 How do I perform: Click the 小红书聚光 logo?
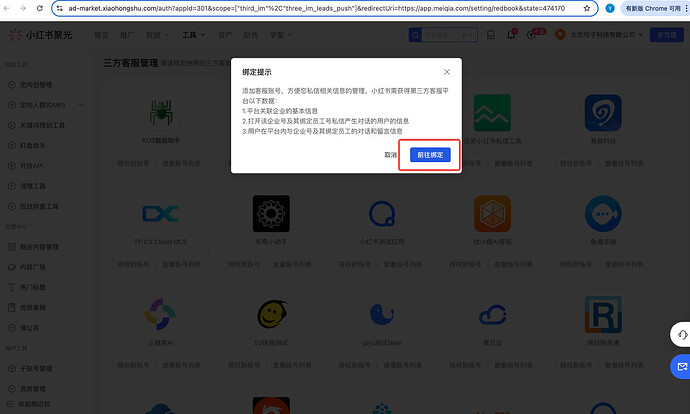tap(40, 35)
